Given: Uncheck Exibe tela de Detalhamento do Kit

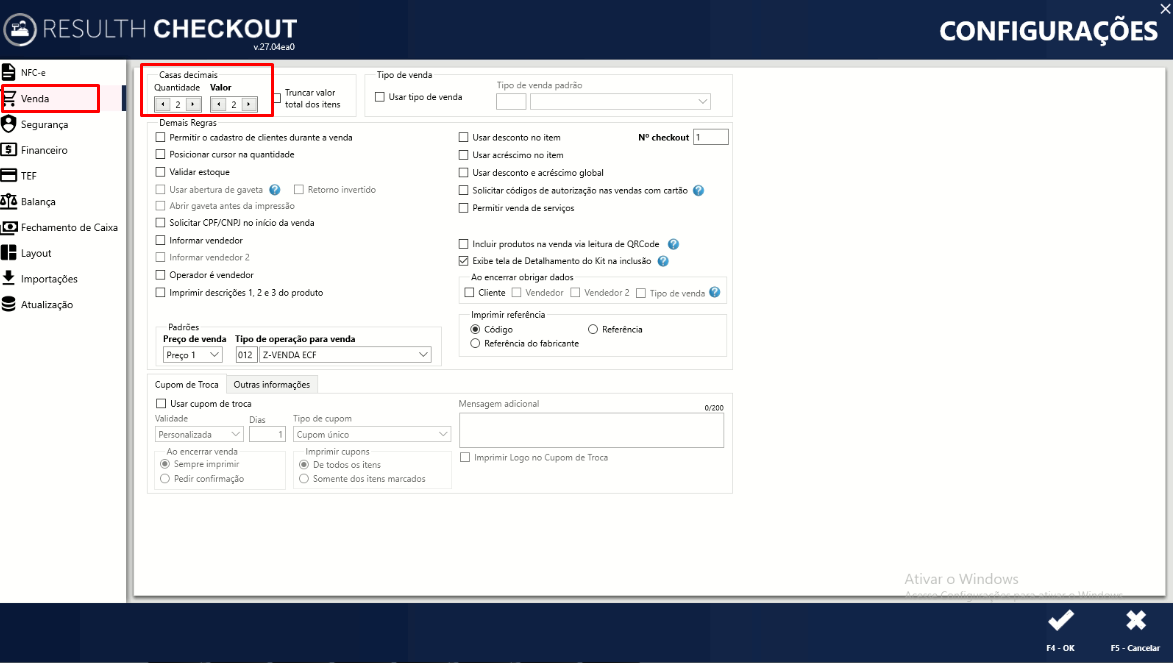Looking at the screenshot, I should pyautogui.click(x=463, y=261).
